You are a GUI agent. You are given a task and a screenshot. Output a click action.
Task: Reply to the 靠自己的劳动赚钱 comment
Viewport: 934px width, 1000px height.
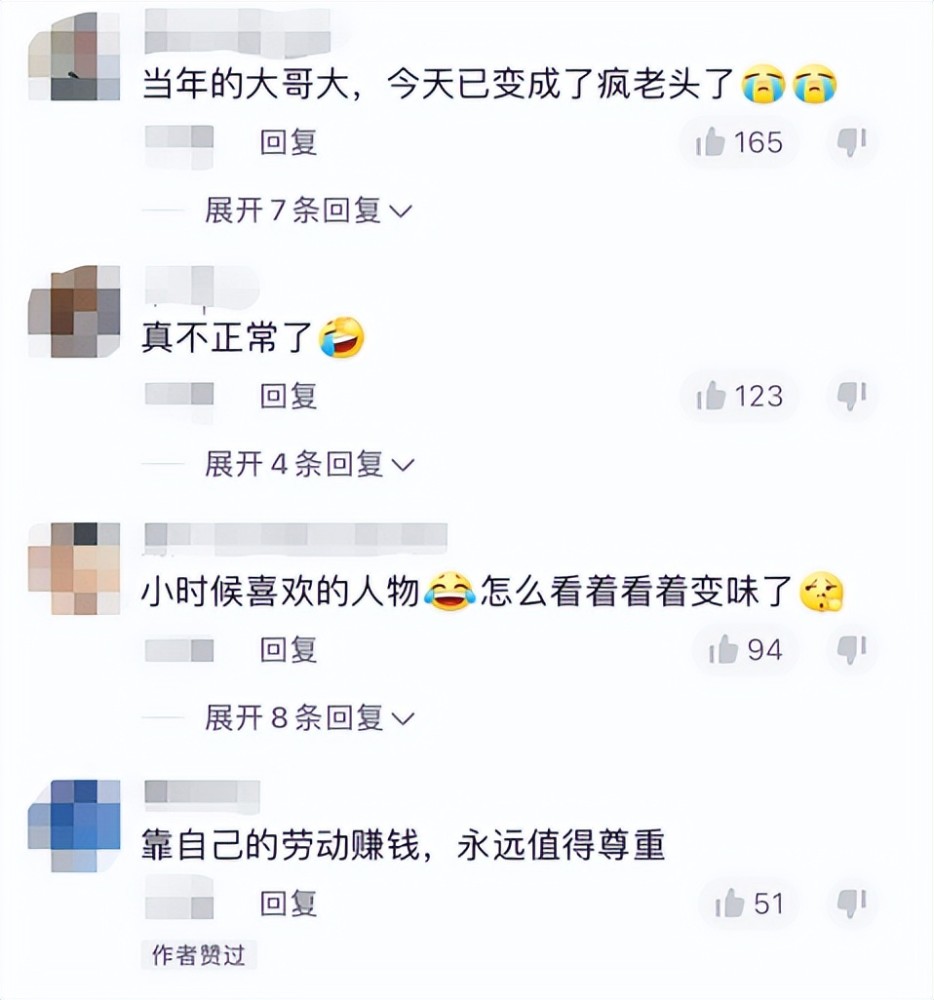pyautogui.click(x=288, y=903)
